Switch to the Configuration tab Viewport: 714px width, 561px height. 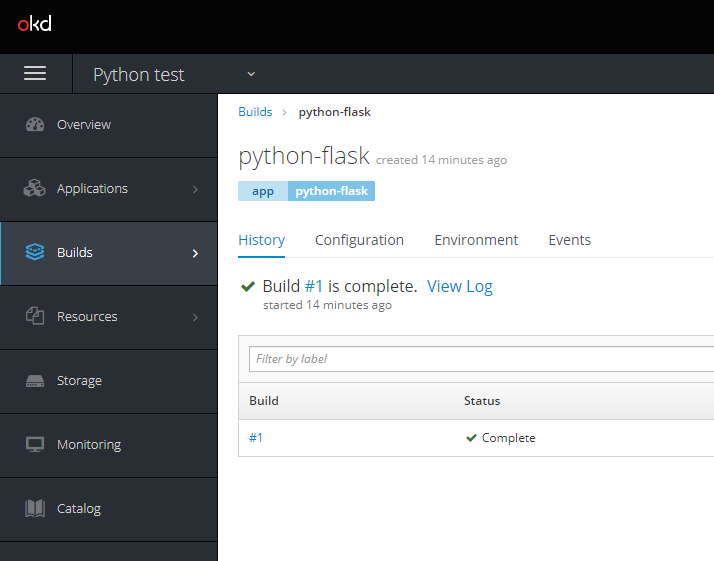(x=359, y=240)
